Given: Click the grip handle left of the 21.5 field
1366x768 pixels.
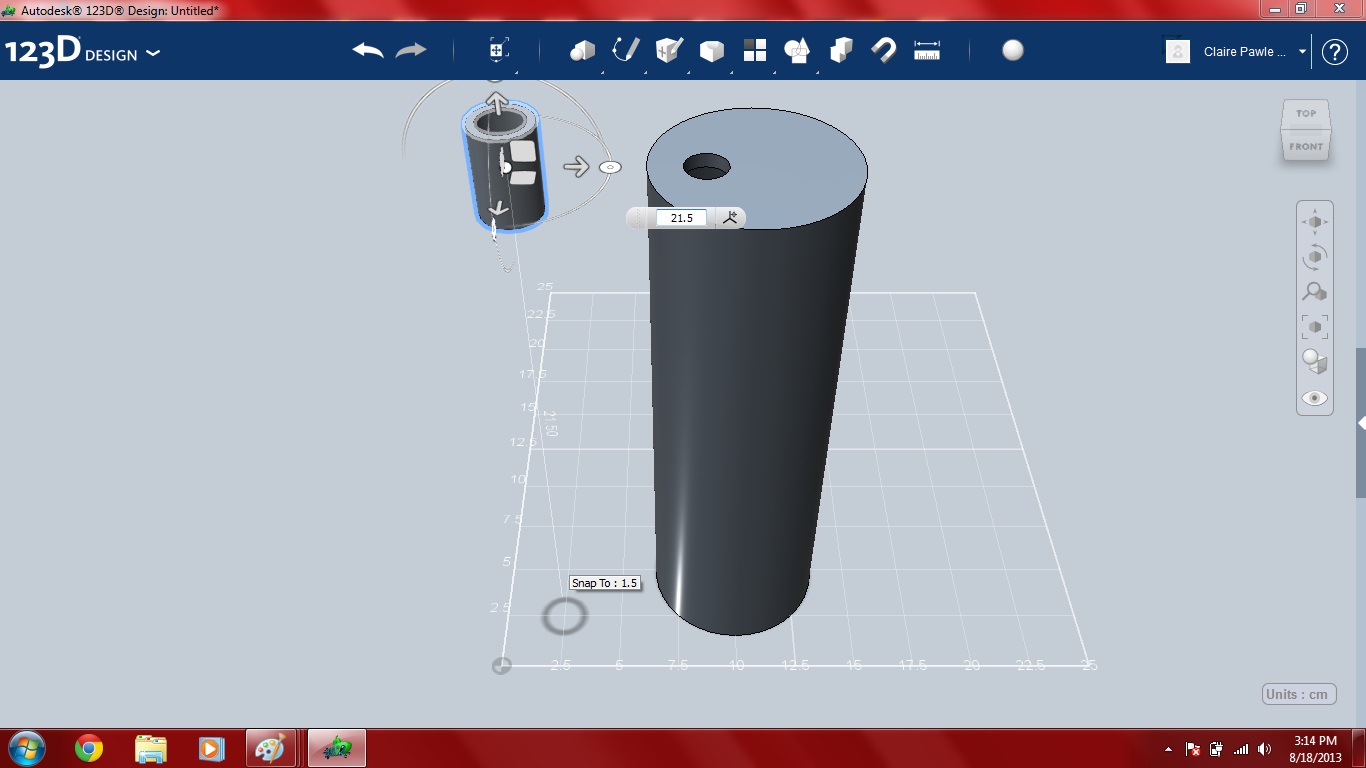Looking at the screenshot, I should (638, 218).
